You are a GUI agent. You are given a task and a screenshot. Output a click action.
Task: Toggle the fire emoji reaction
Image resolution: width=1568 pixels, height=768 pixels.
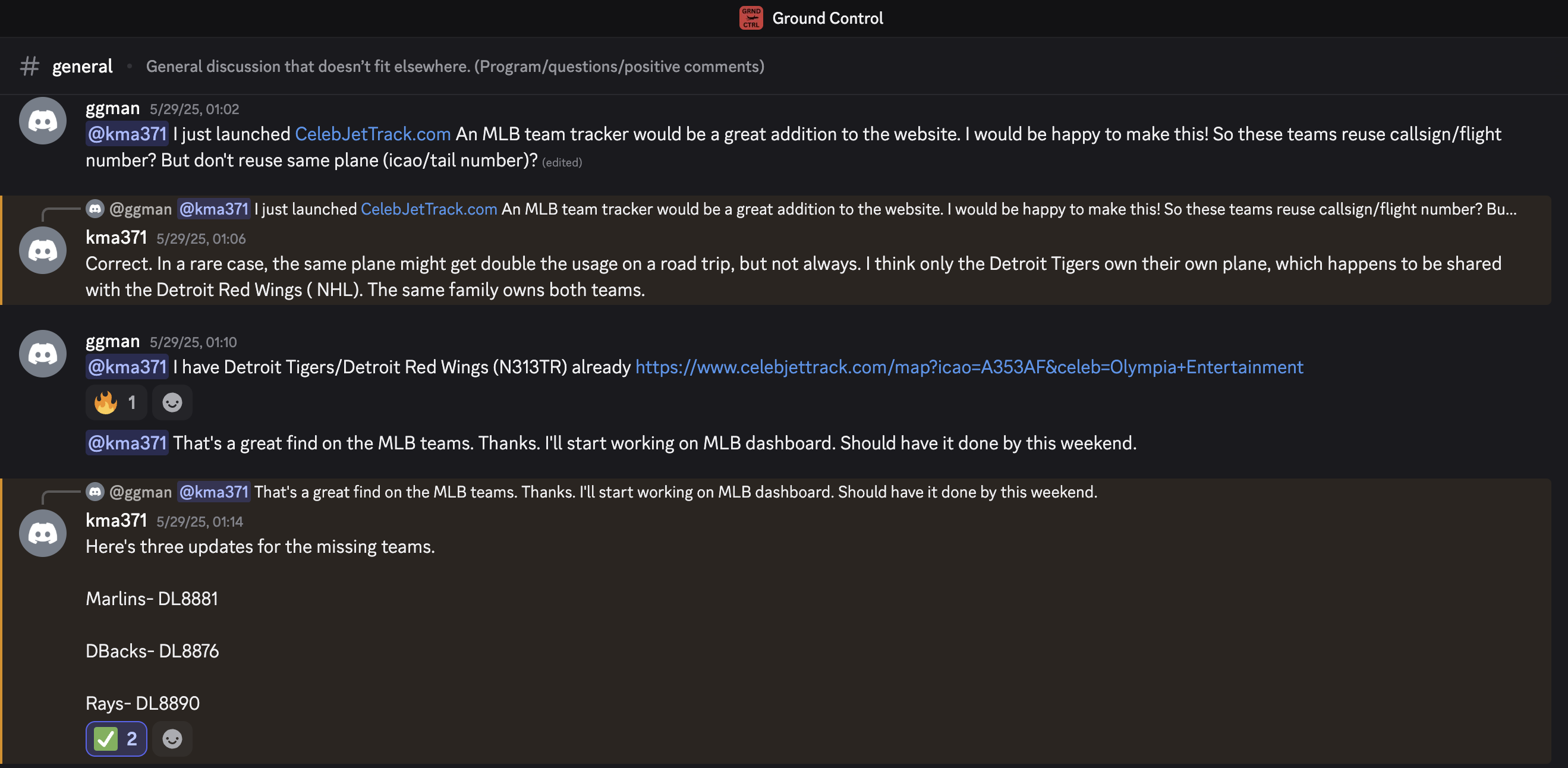pyautogui.click(x=116, y=403)
